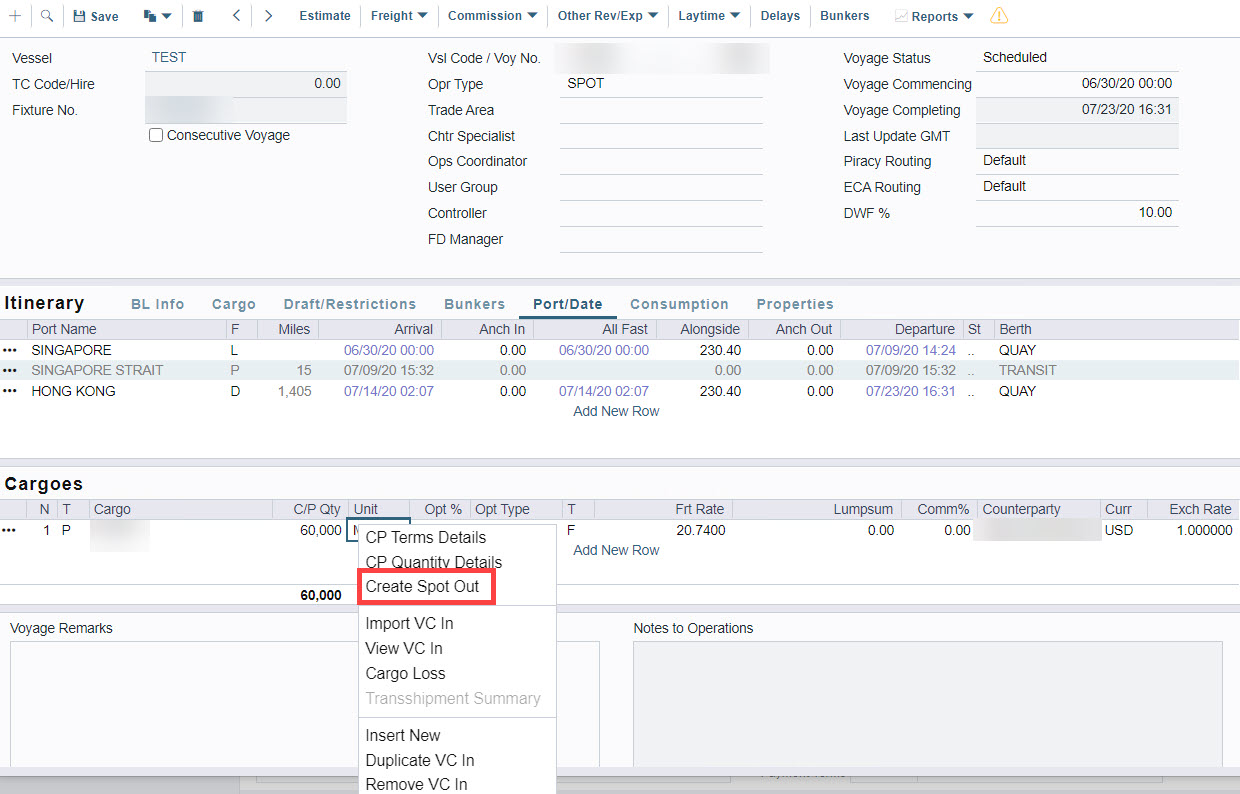The height and width of the screenshot is (794, 1240).
Task: Expand the Reports dropdown
Action: (934, 16)
